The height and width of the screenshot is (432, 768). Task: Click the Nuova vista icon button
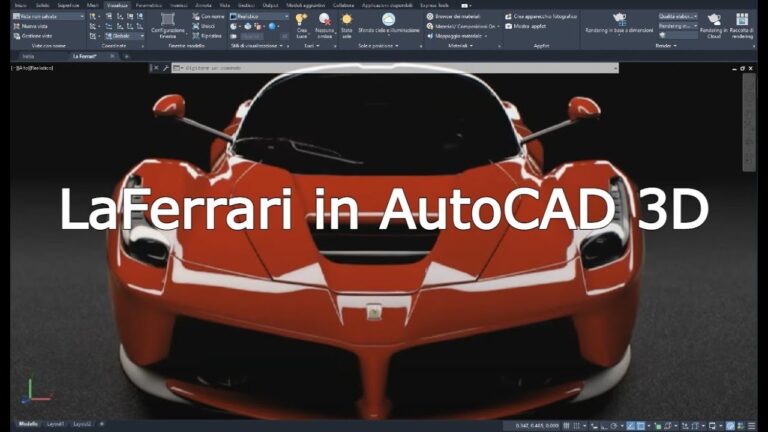coord(17,26)
